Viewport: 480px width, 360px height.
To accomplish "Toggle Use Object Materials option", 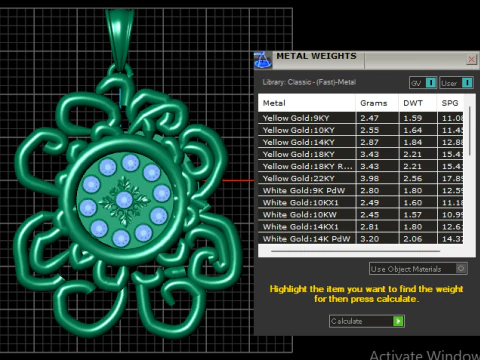I will (418, 269).
